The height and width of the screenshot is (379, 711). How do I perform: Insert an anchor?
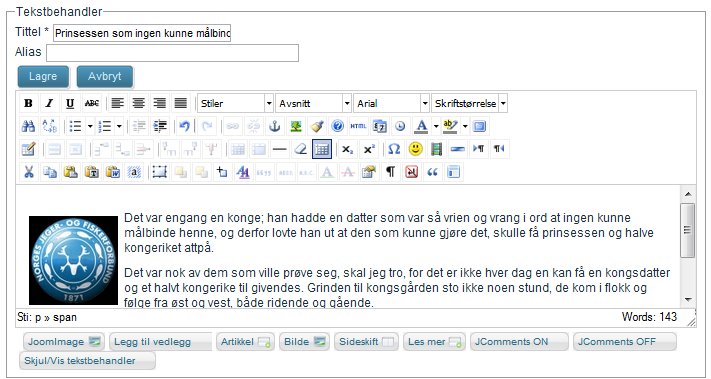[275, 126]
